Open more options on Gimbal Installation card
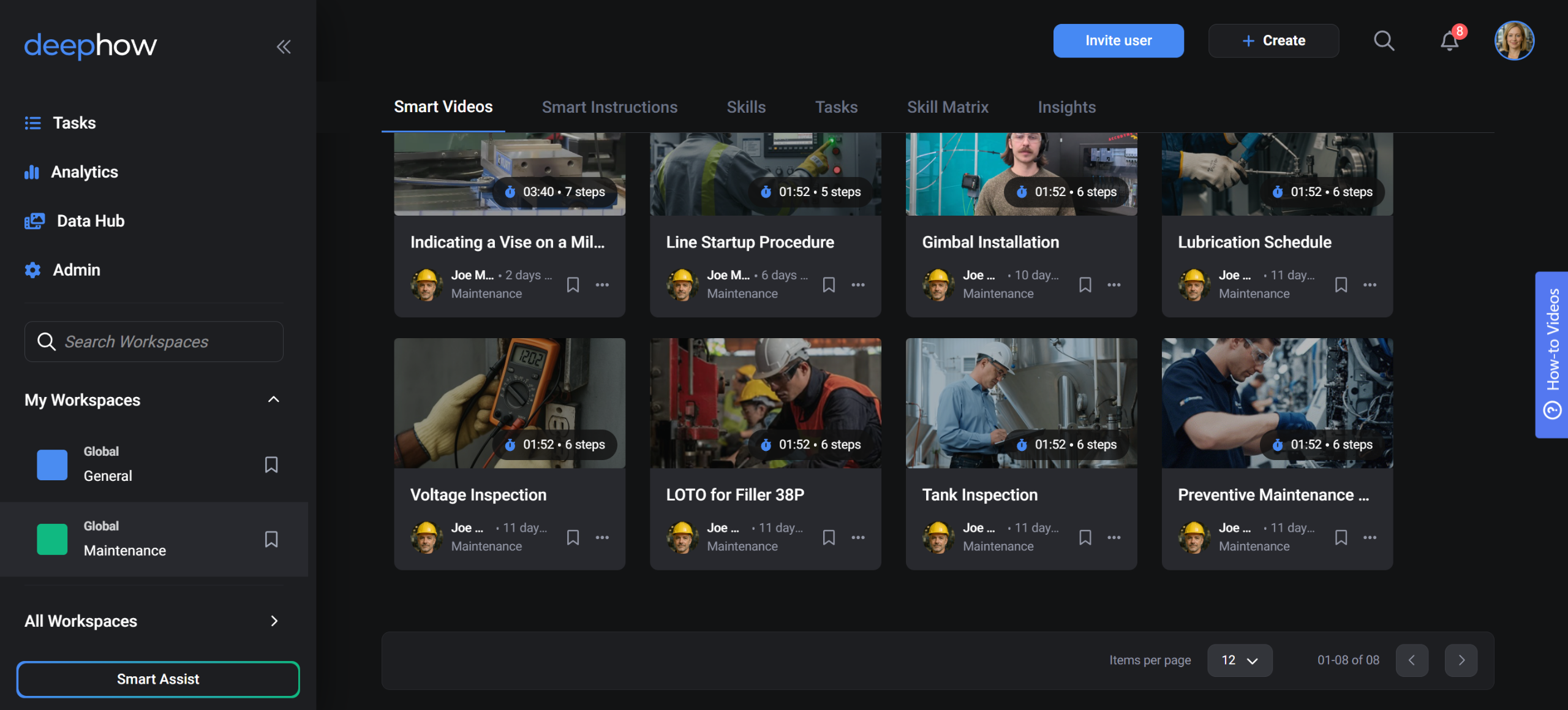 pos(1114,285)
